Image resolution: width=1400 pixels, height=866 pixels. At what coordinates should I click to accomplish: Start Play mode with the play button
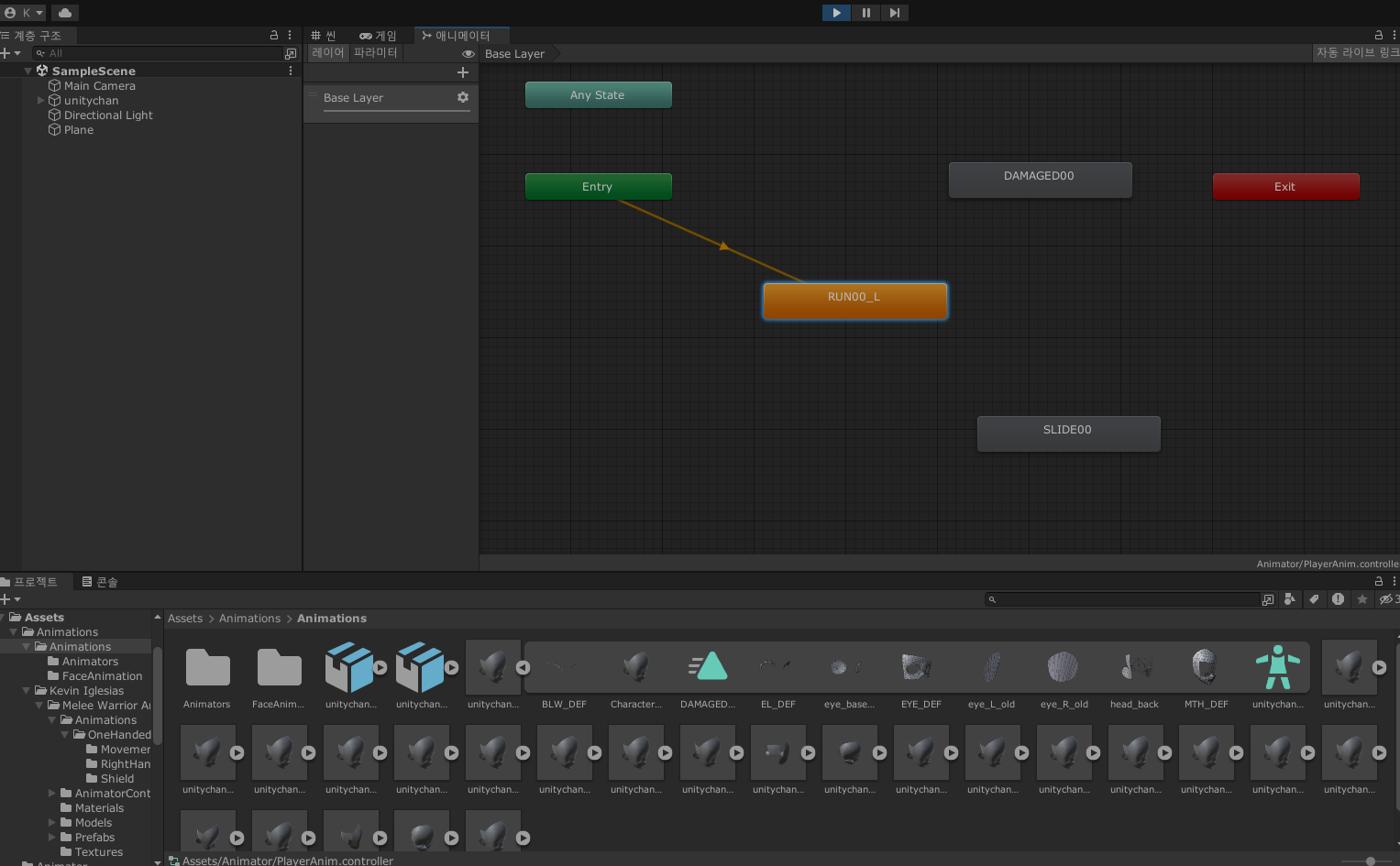(836, 13)
